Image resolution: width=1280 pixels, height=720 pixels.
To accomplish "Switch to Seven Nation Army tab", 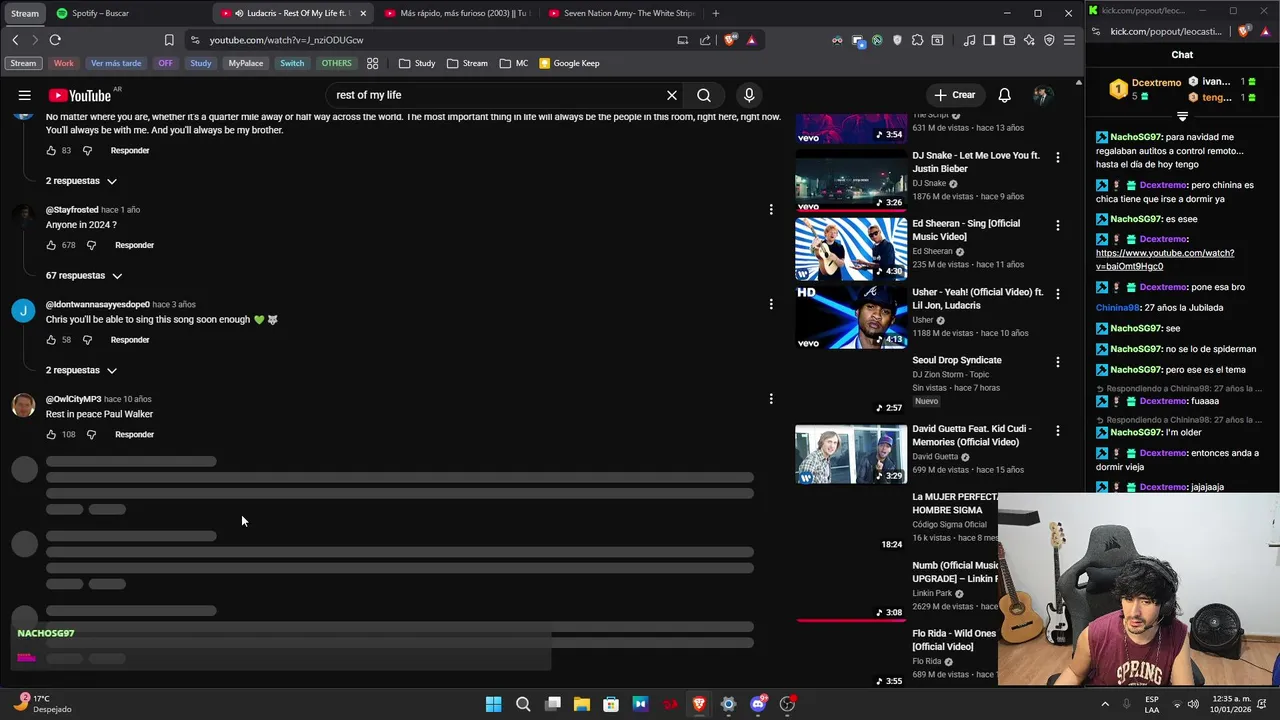I will tap(620, 13).
